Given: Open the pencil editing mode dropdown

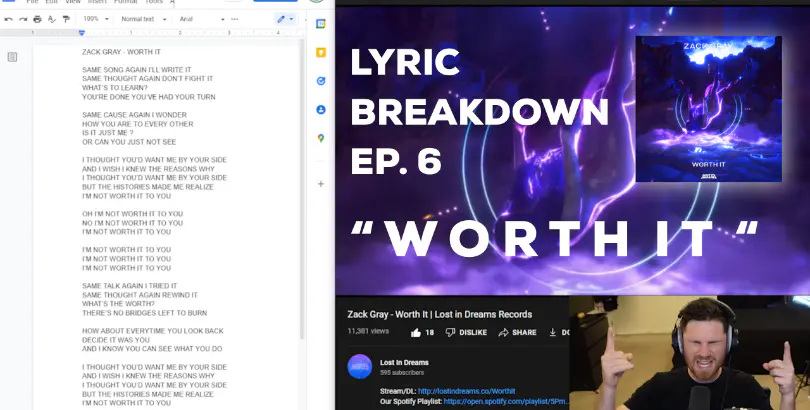Looking at the screenshot, I should 285,19.
